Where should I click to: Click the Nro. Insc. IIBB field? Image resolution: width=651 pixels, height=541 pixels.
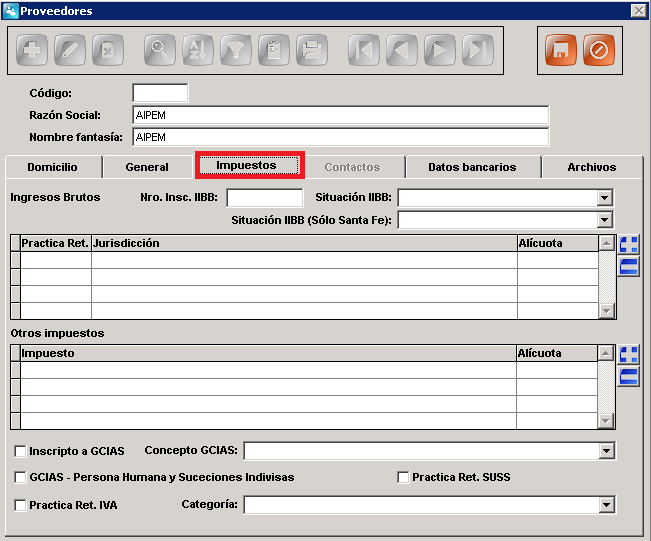(x=265, y=198)
